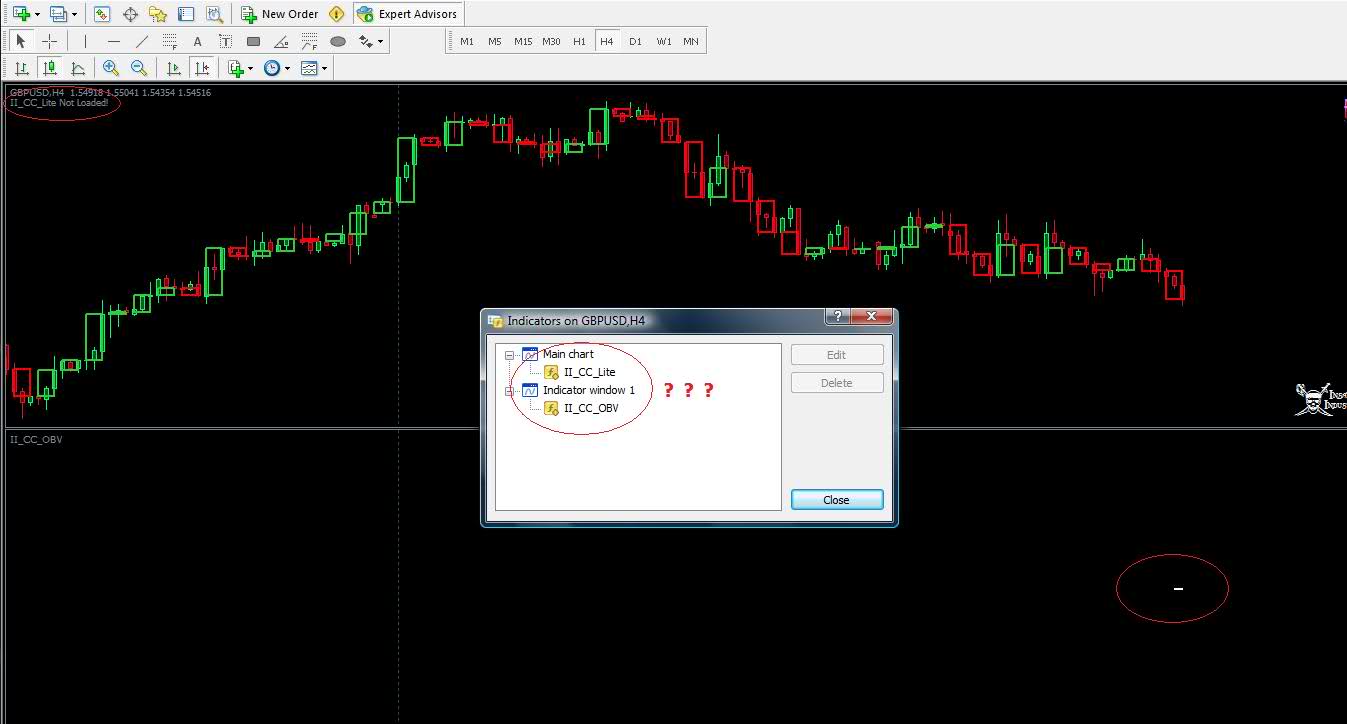Switch to D1 timeframe
This screenshot has width=1347, height=724.
tap(635, 41)
